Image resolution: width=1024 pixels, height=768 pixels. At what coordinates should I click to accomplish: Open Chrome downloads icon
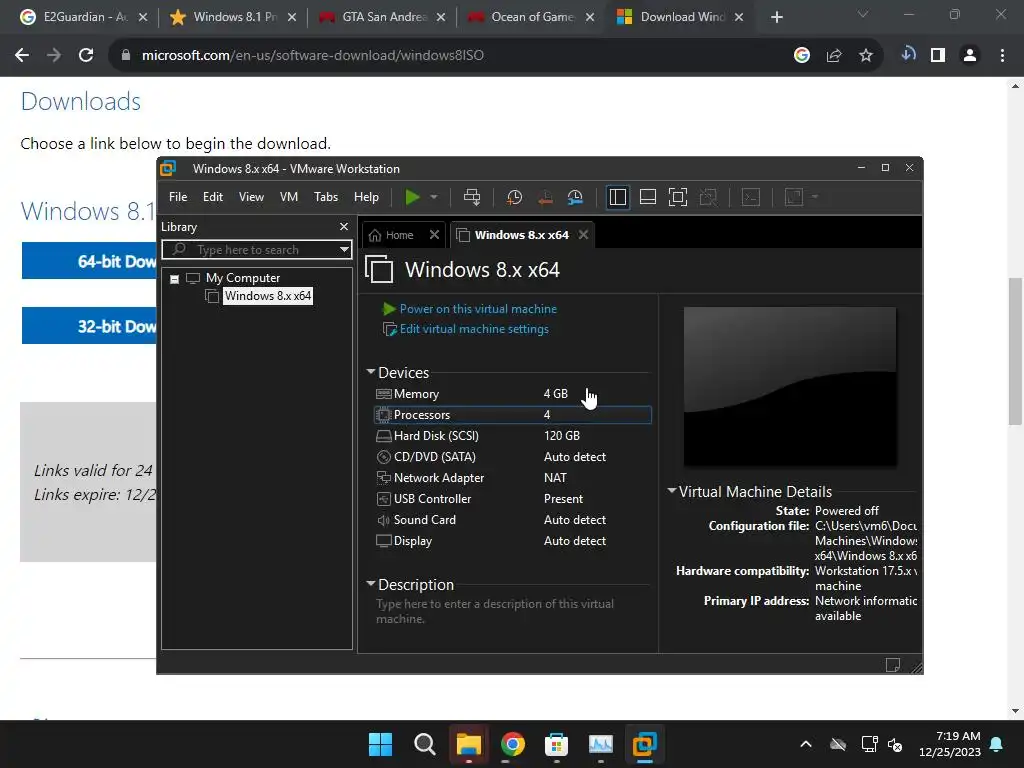coord(908,54)
